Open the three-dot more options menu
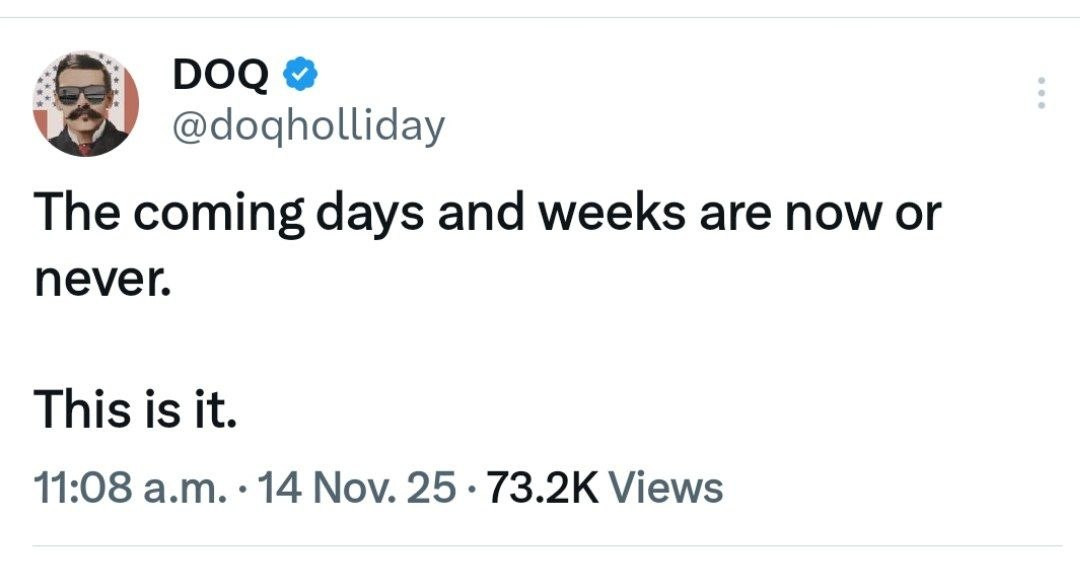 pyautogui.click(x=1041, y=93)
